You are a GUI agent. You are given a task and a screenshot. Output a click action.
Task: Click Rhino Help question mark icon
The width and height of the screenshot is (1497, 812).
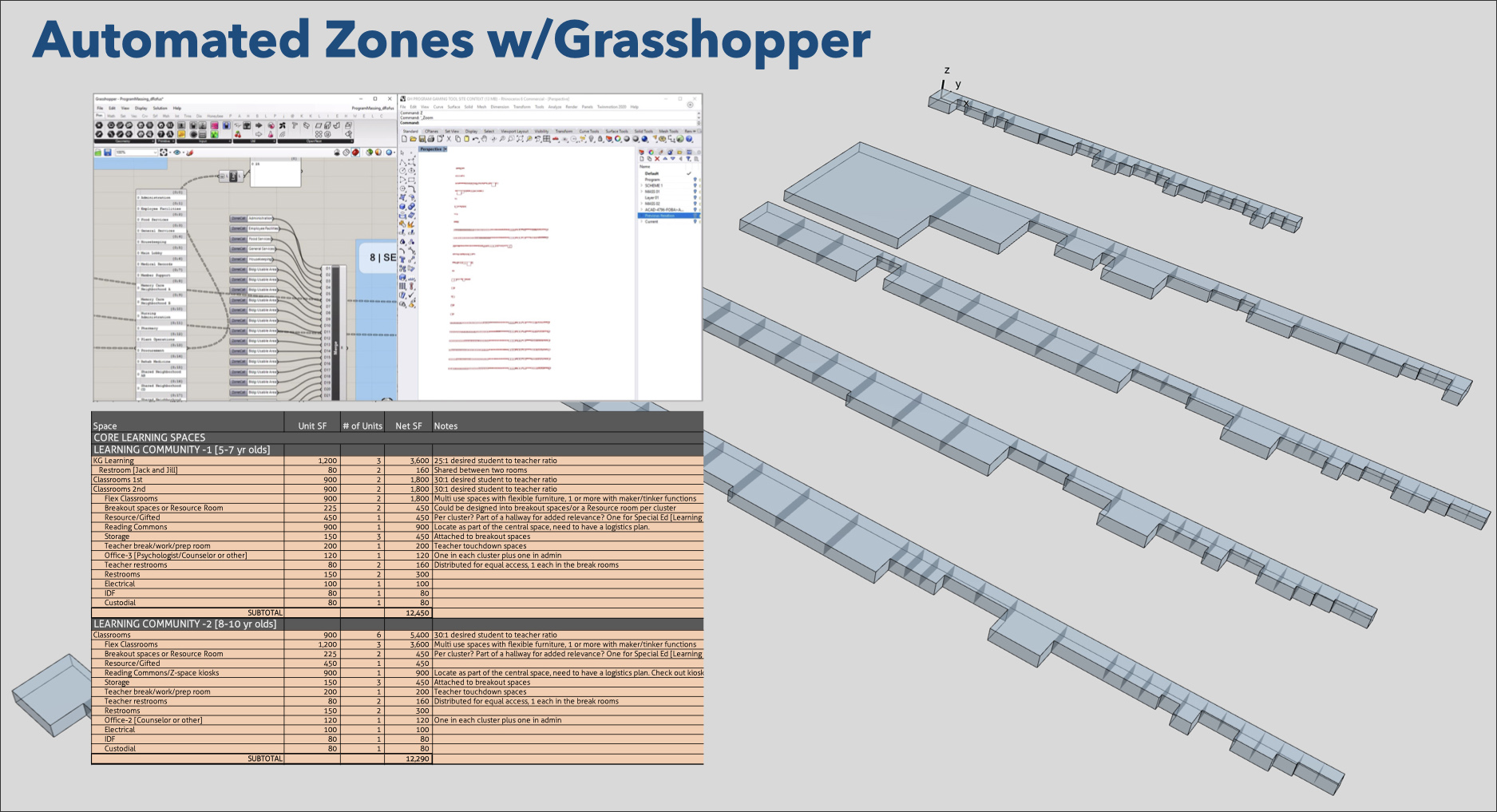tap(689, 139)
